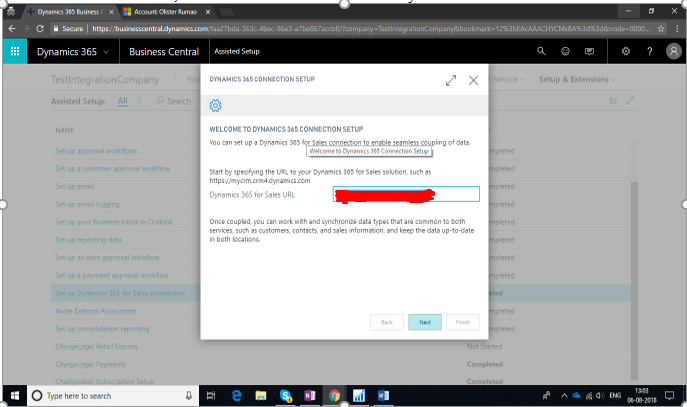Click the help question mark icon

tap(650, 51)
